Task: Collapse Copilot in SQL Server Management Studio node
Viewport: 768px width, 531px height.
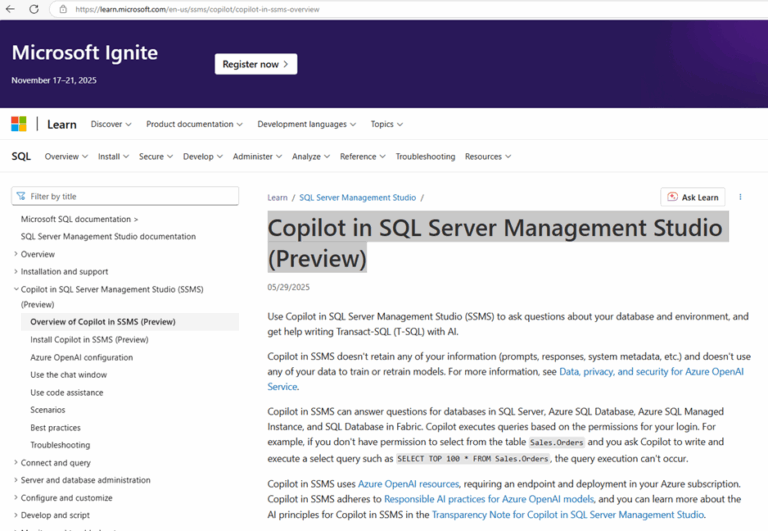Action: point(16,290)
